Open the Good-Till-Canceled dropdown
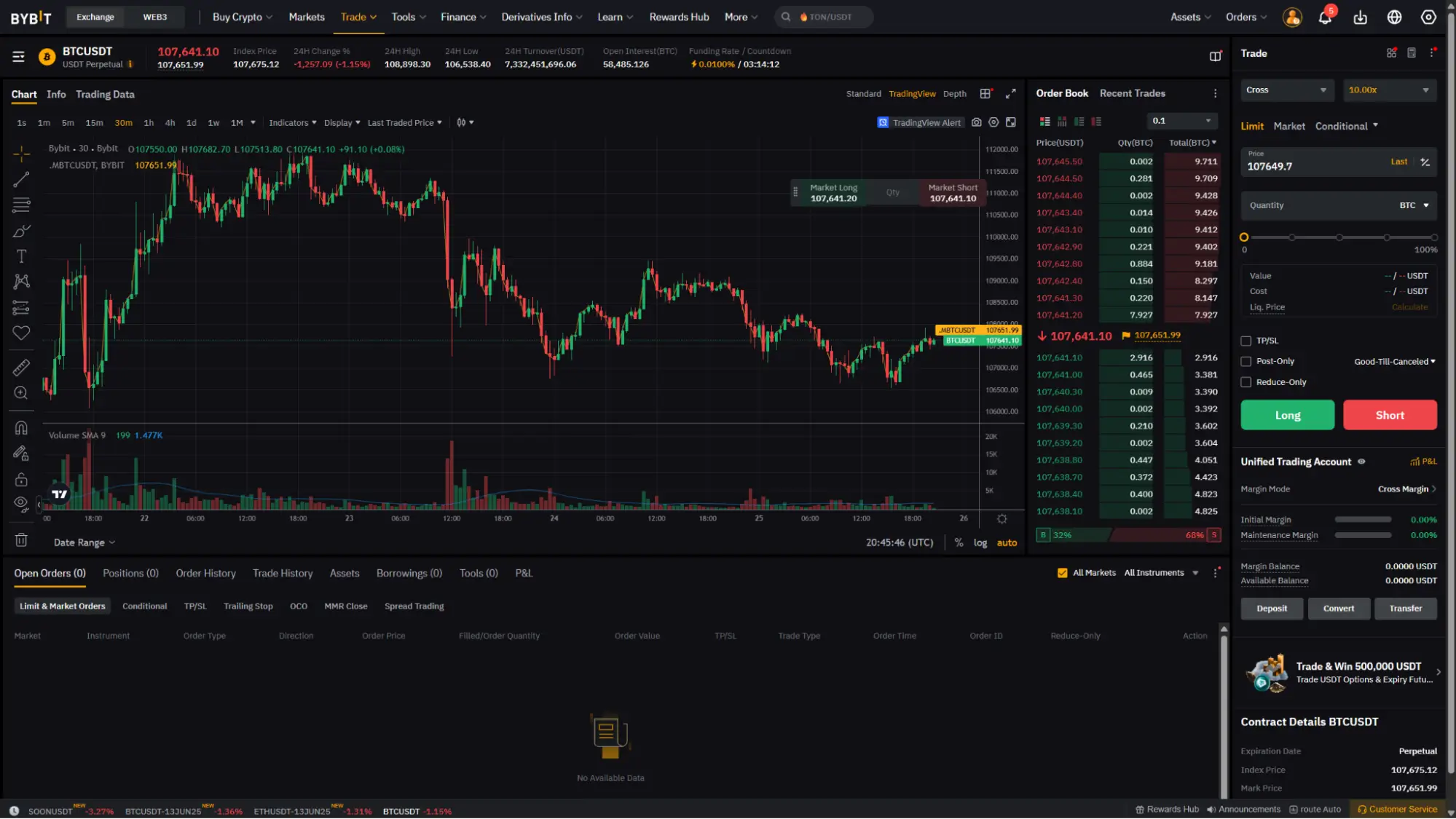The image size is (1456, 819). 1394,362
